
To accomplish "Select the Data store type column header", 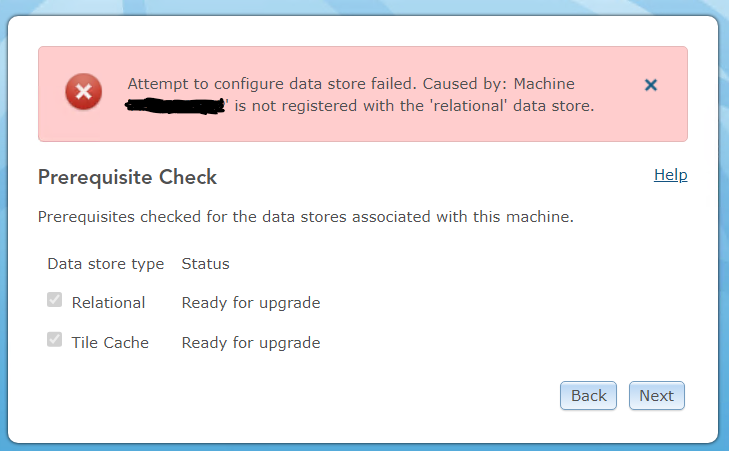I will coord(105,264).
